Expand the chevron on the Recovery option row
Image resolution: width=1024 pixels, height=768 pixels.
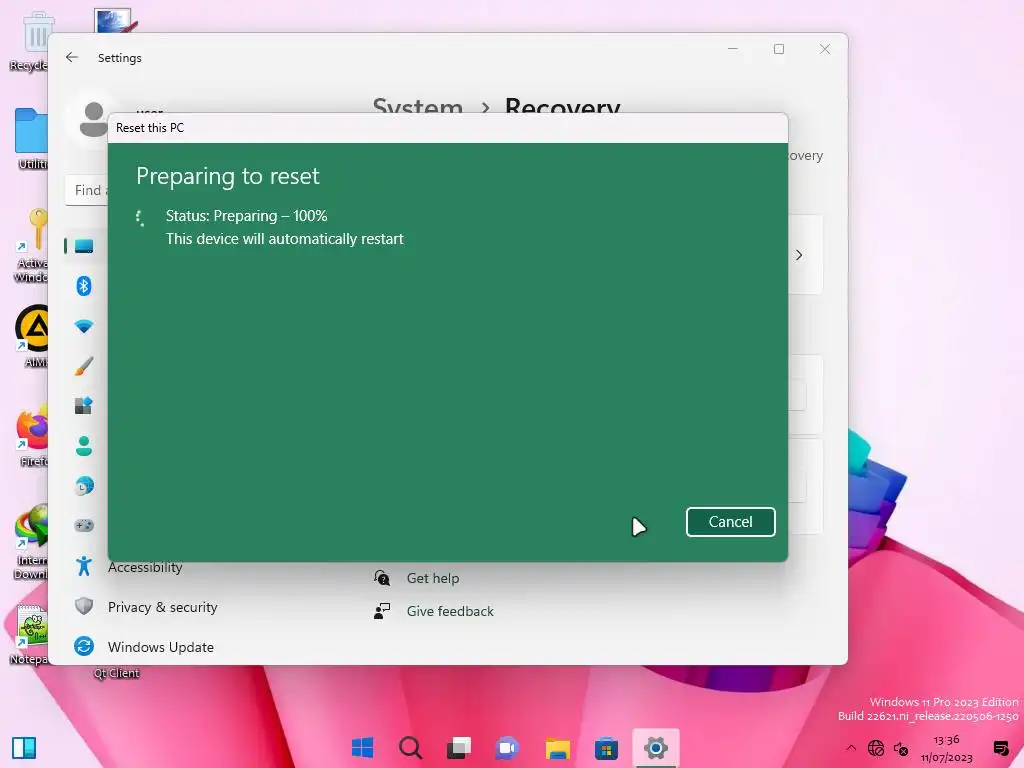799,255
